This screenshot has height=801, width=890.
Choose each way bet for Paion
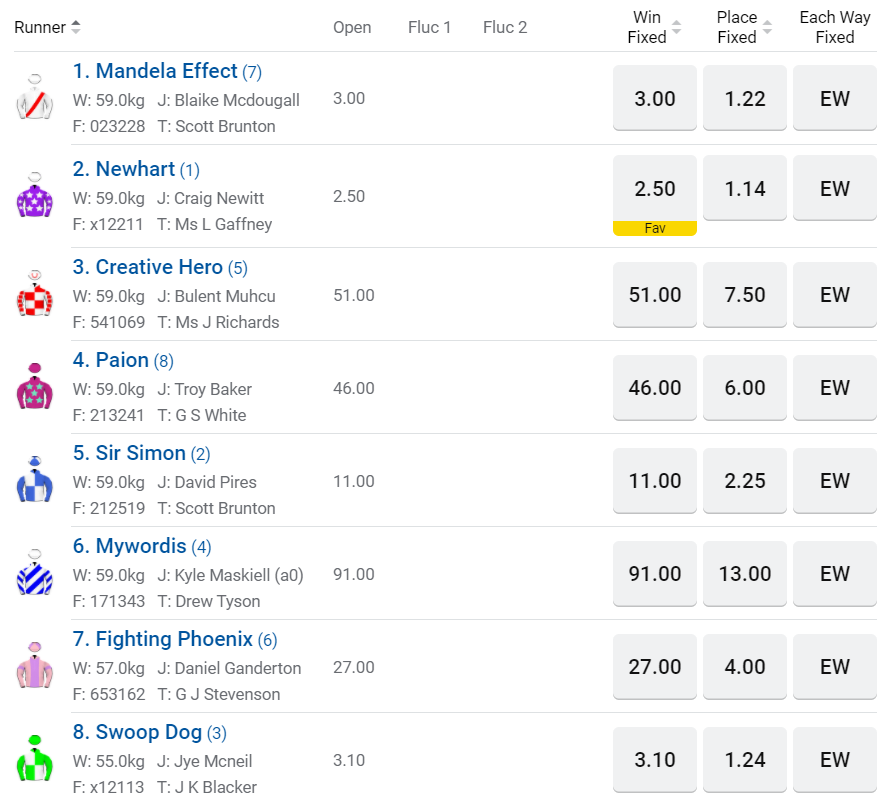pos(835,388)
